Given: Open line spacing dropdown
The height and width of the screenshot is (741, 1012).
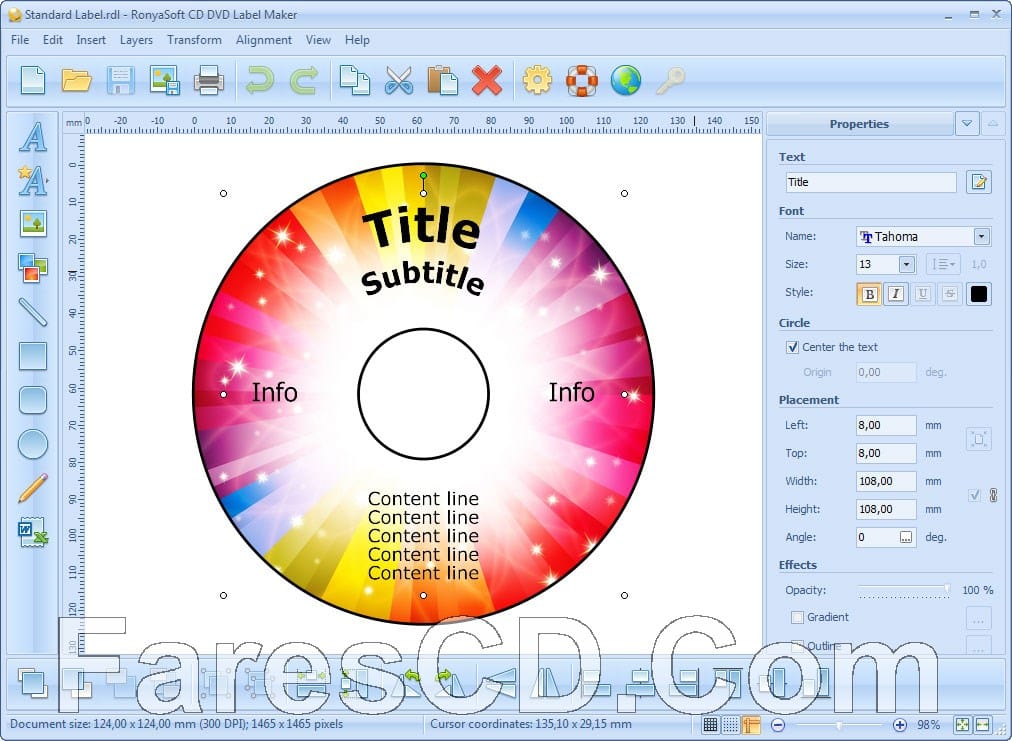Looking at the screenshot, I should pyautogui.click(x=944, y=264).
